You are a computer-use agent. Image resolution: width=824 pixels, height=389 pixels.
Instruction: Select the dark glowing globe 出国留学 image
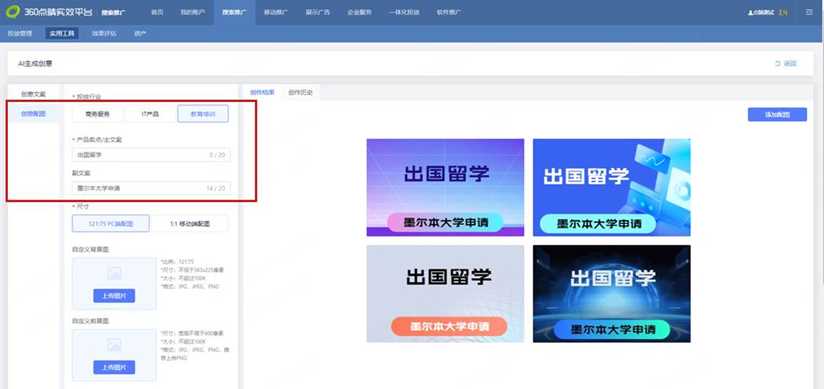pos(612,294)
